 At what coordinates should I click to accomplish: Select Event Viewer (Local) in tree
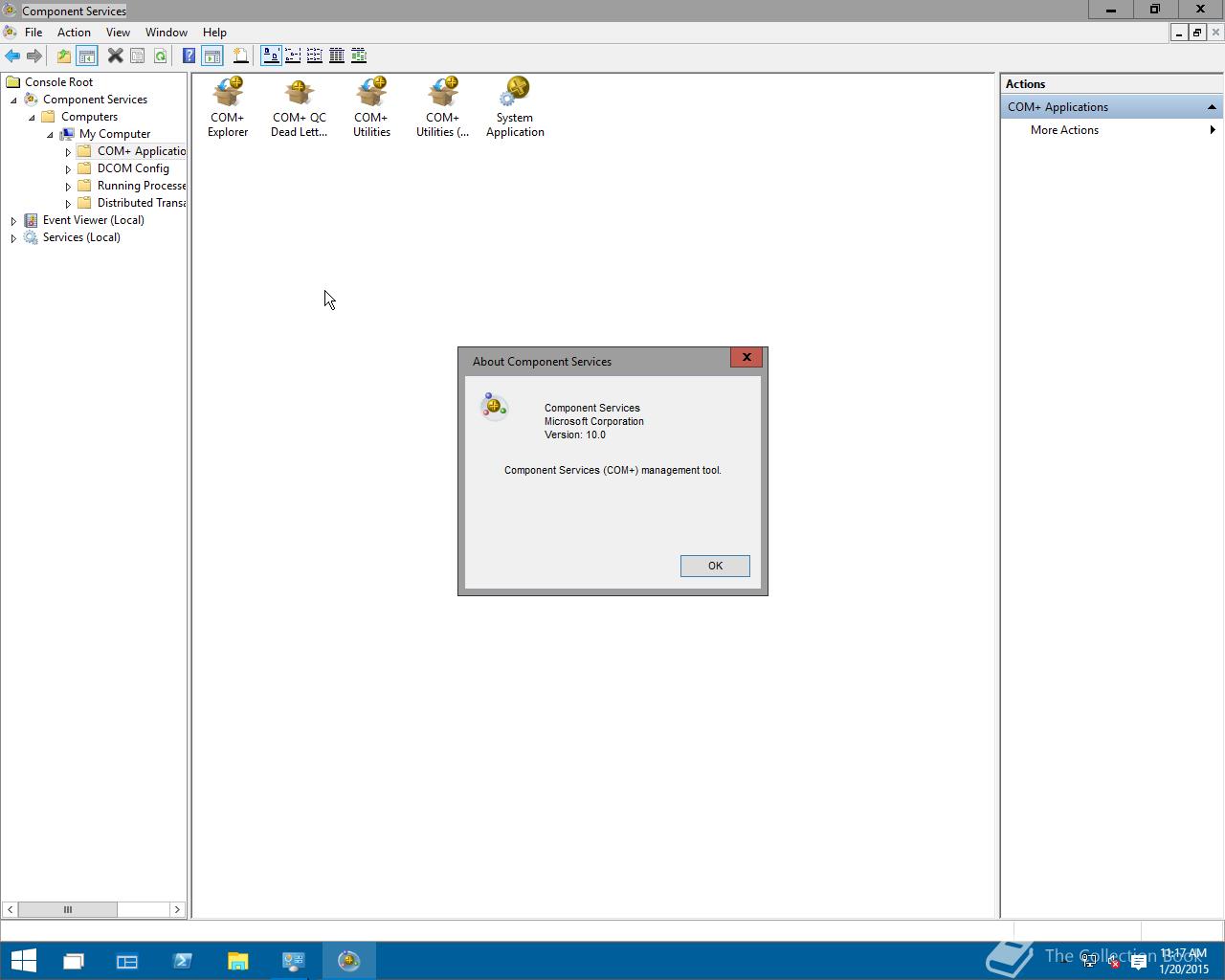pos(93,220)
